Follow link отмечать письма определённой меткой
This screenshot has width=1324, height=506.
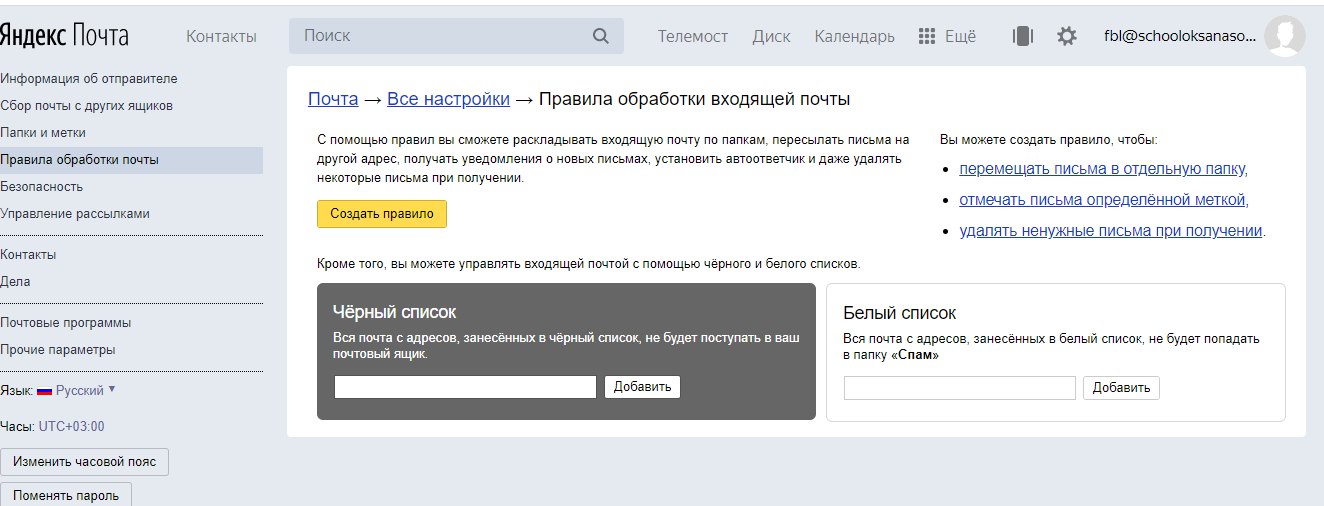click(x=1104, y=199)
